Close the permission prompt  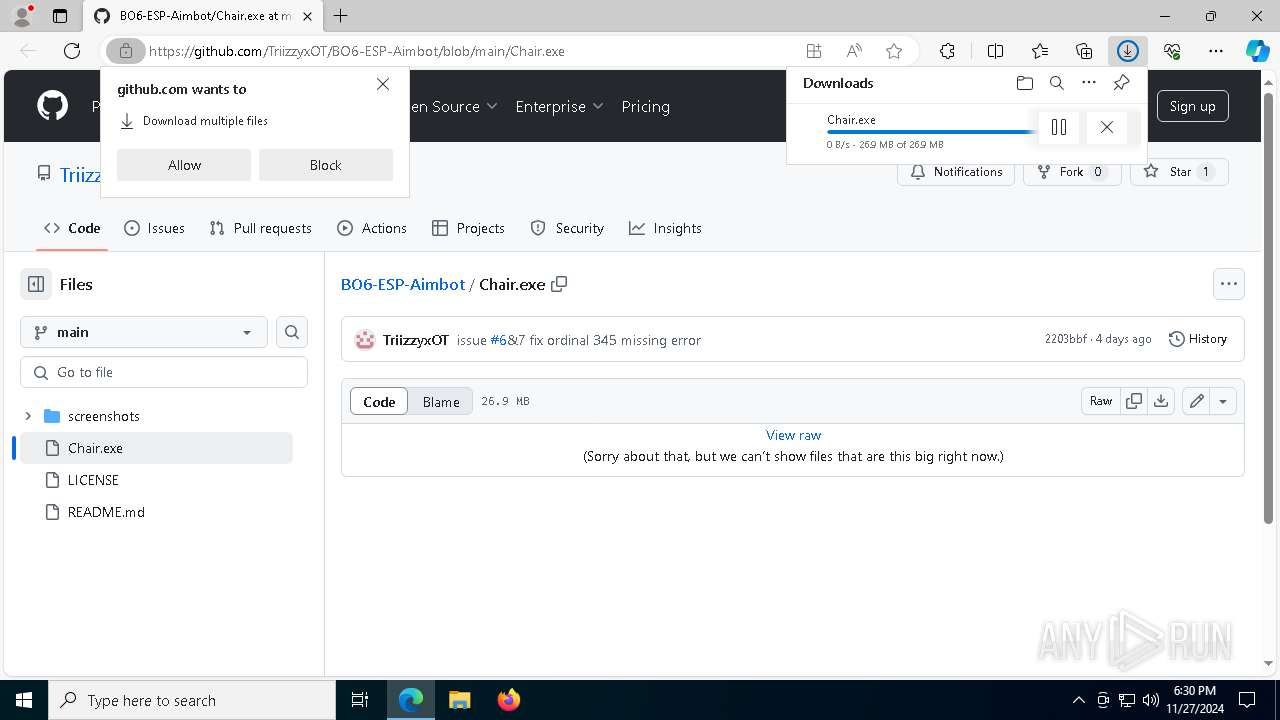tap(383, 84)
